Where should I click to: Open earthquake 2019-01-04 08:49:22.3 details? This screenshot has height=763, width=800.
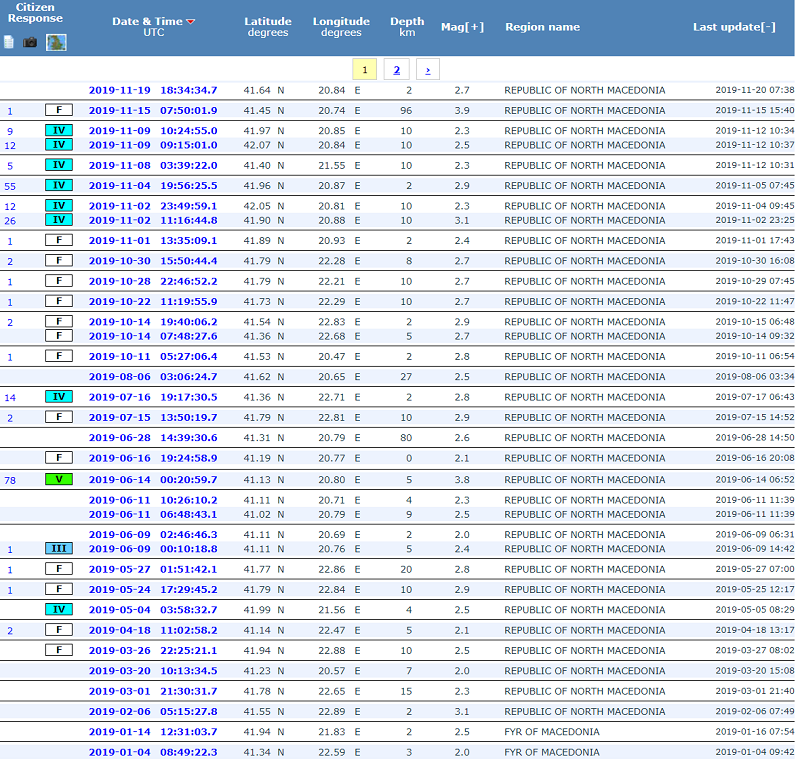pos(152,752)
